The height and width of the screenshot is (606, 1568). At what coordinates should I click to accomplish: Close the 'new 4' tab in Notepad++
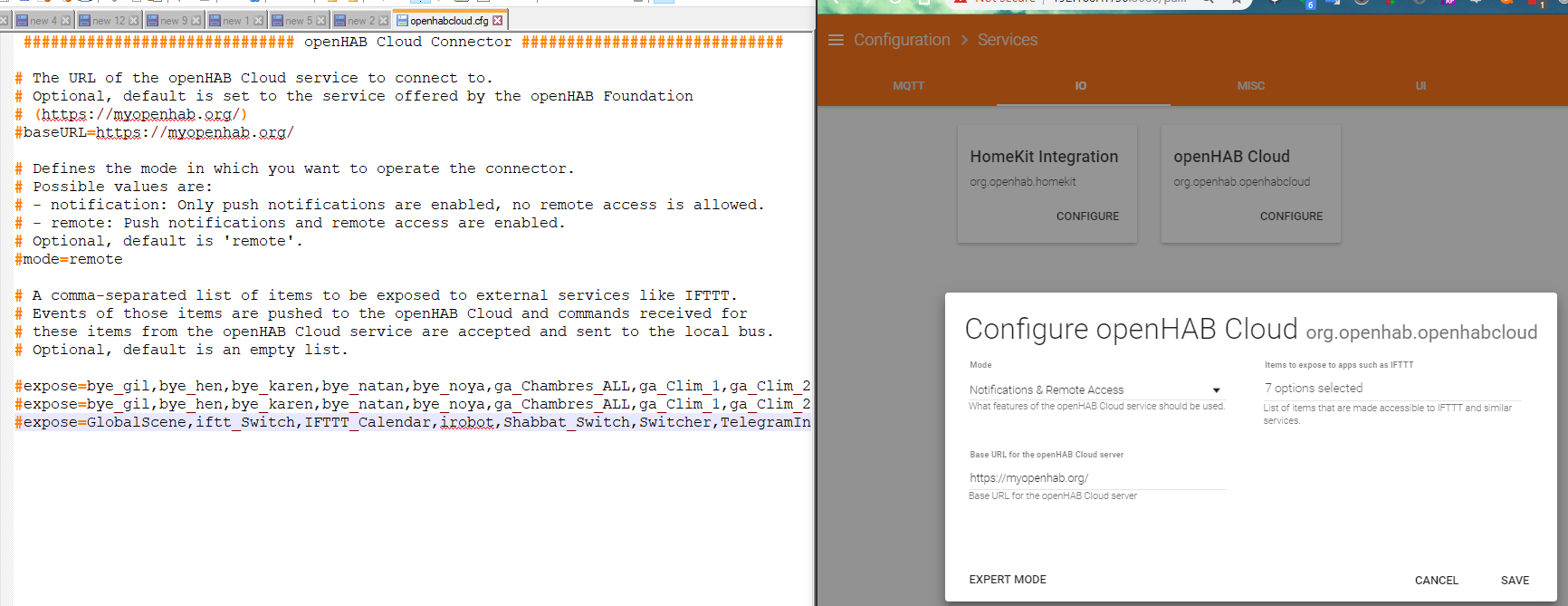point(65,21)
